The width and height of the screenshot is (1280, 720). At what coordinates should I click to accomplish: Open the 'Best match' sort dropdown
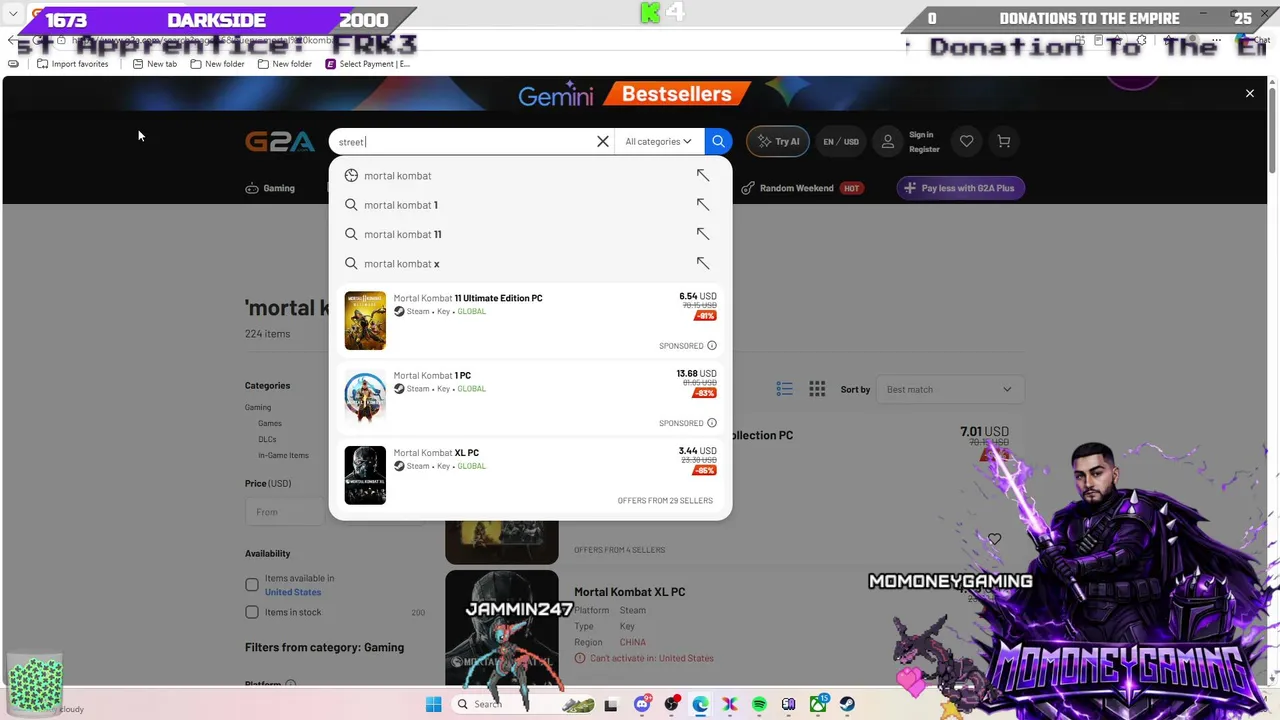(x=949, y=389)
